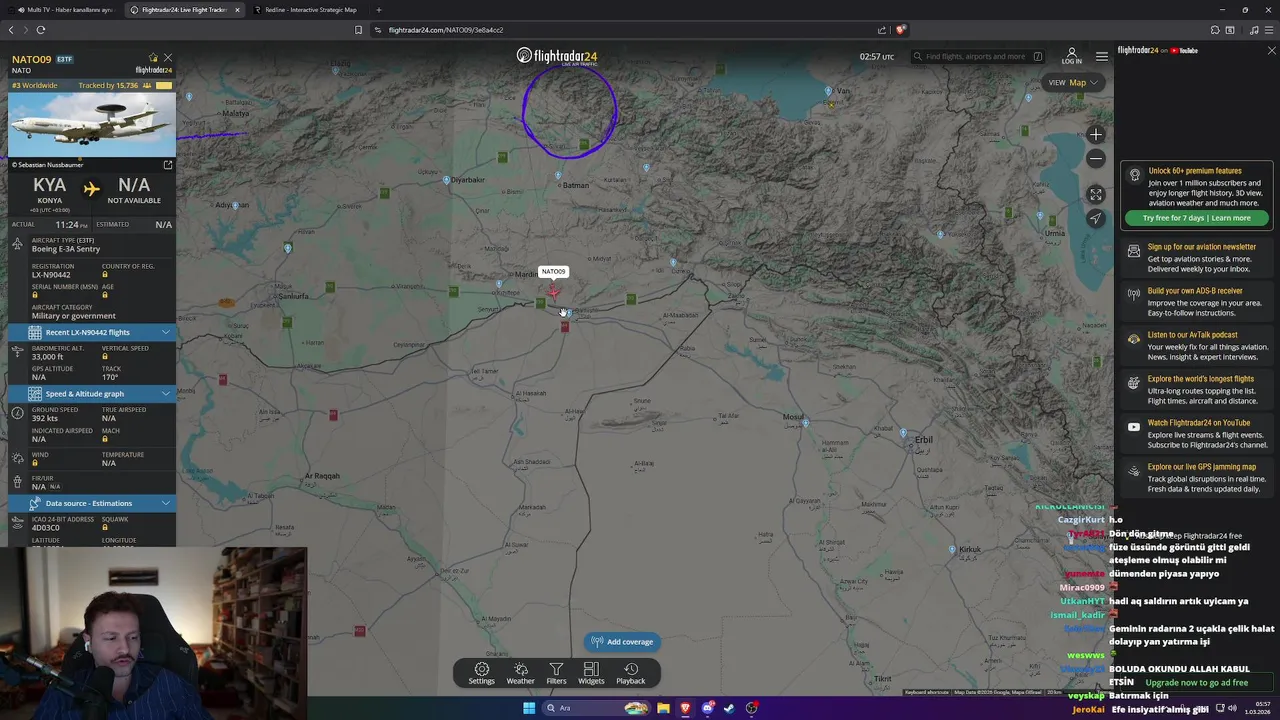The image size is (1280, 720).
Task: Click the Erbil airport pin on map
Action: pyautogui.click(x=903, y=434)
